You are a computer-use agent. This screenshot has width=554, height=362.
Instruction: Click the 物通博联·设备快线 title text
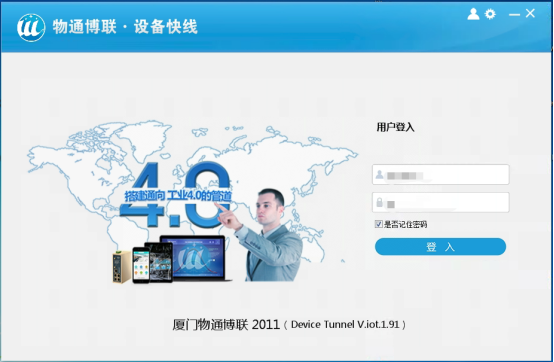click(x=125, y=27)
